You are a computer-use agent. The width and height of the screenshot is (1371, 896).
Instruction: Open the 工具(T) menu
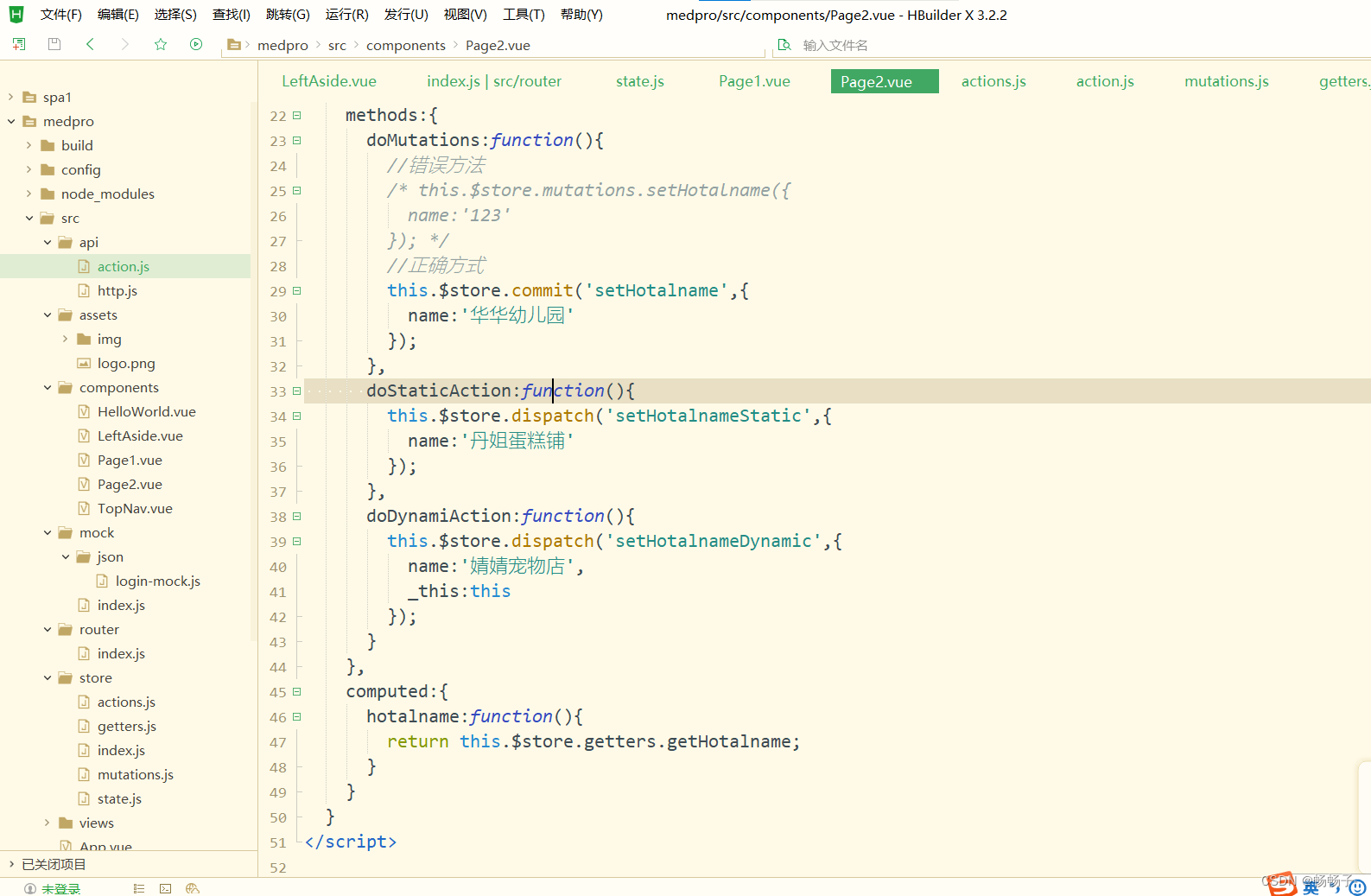(524, 15)
